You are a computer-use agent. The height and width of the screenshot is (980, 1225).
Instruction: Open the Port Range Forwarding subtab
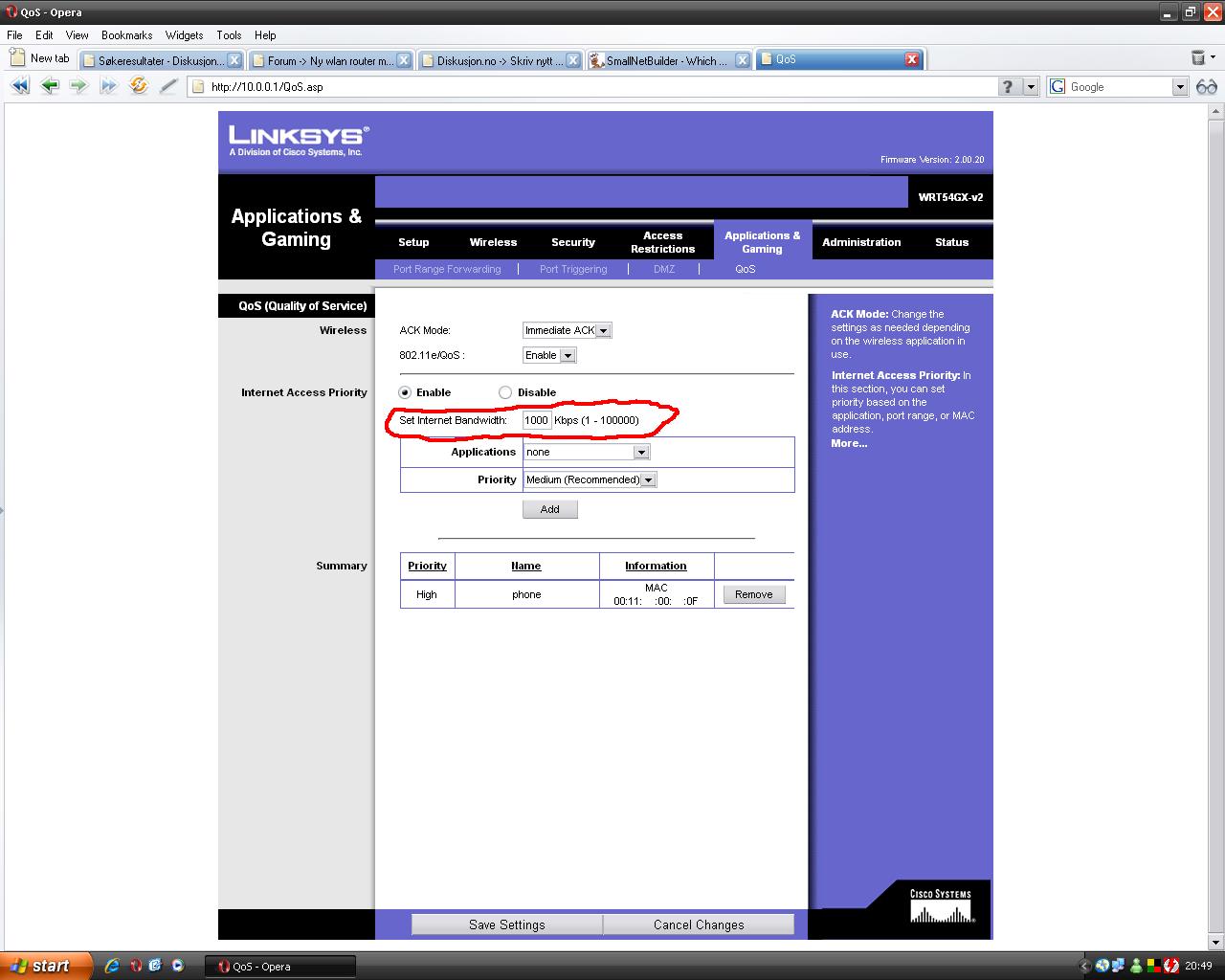click(x=447, y=269)
